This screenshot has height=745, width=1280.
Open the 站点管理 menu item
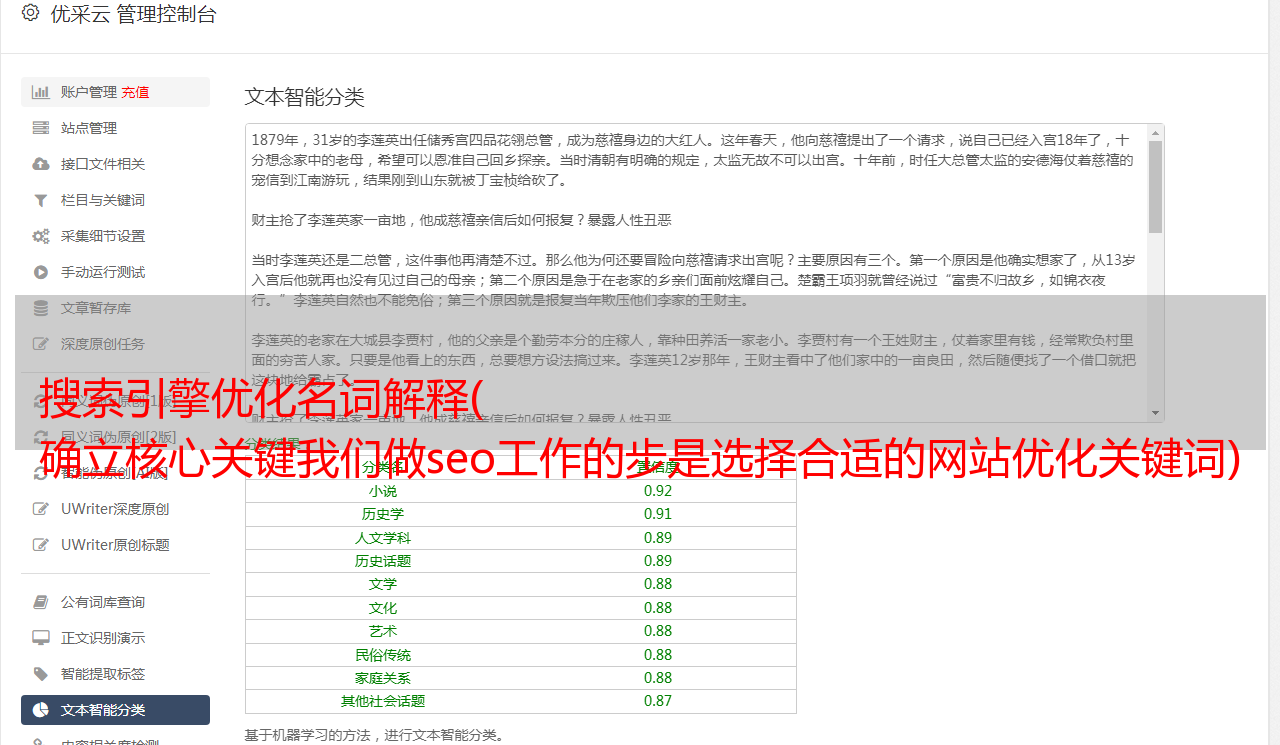(115, 128)
